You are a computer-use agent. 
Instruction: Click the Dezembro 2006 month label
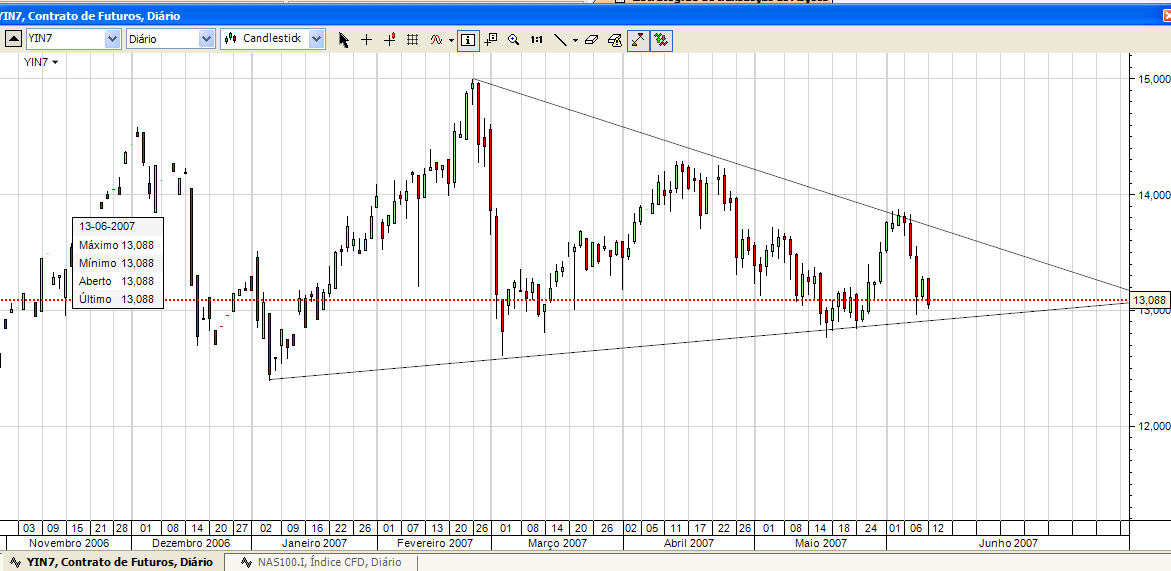tap(191, 543)
